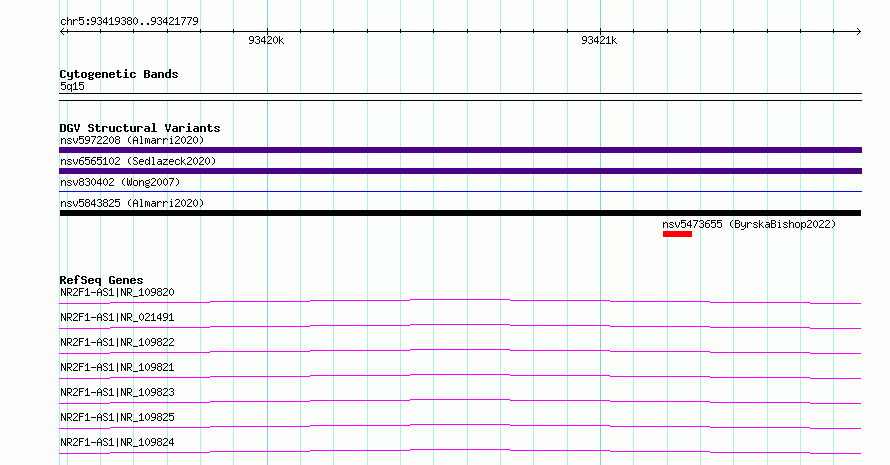Click the ruler's right arrow end

858,31
